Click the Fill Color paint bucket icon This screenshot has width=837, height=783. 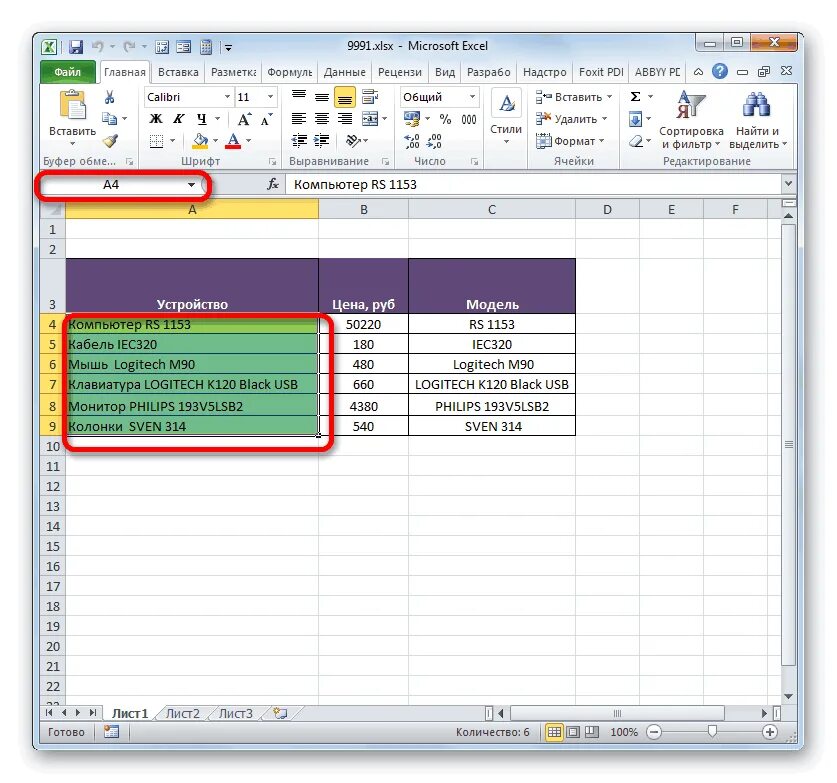pyautogui.click(x=201, y=141)
